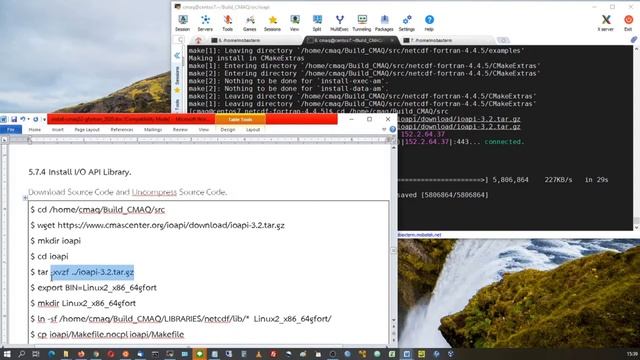Click the '$ cp ioapi/Makefile.nocpl ioapi/Makefile' line
This screenshot has height=360, width=640.
click(x=107, y=334)
